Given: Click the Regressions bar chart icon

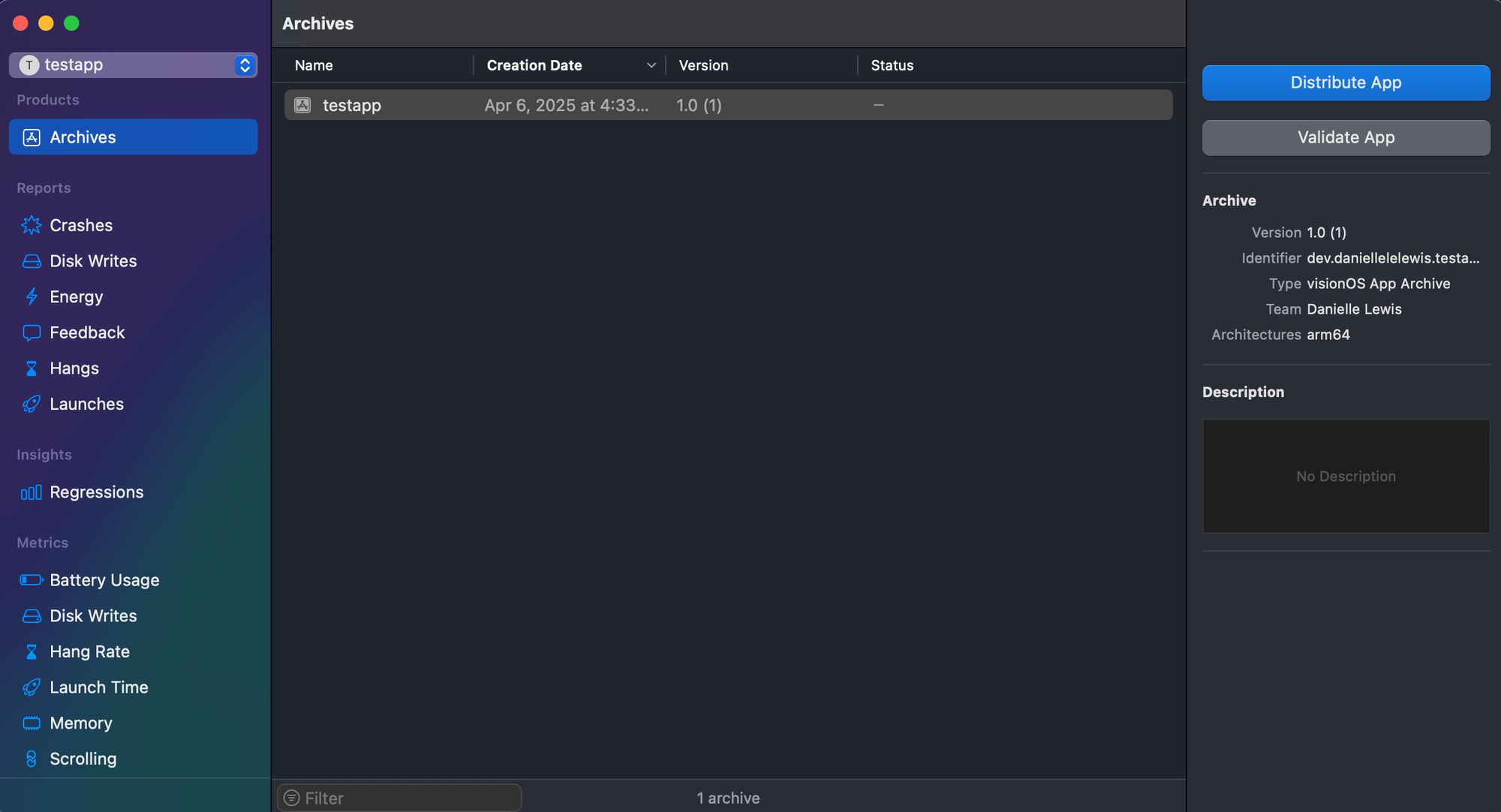Looking at the screenshot, I should point(32,492).
